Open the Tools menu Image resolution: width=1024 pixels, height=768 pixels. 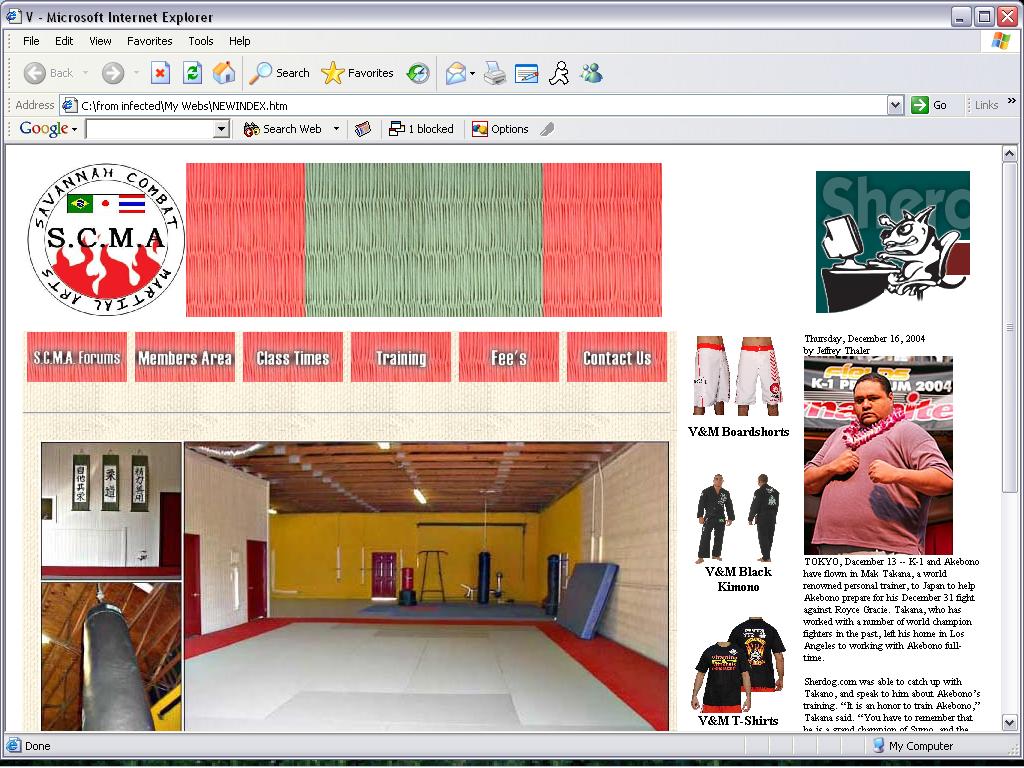[201, 41]
